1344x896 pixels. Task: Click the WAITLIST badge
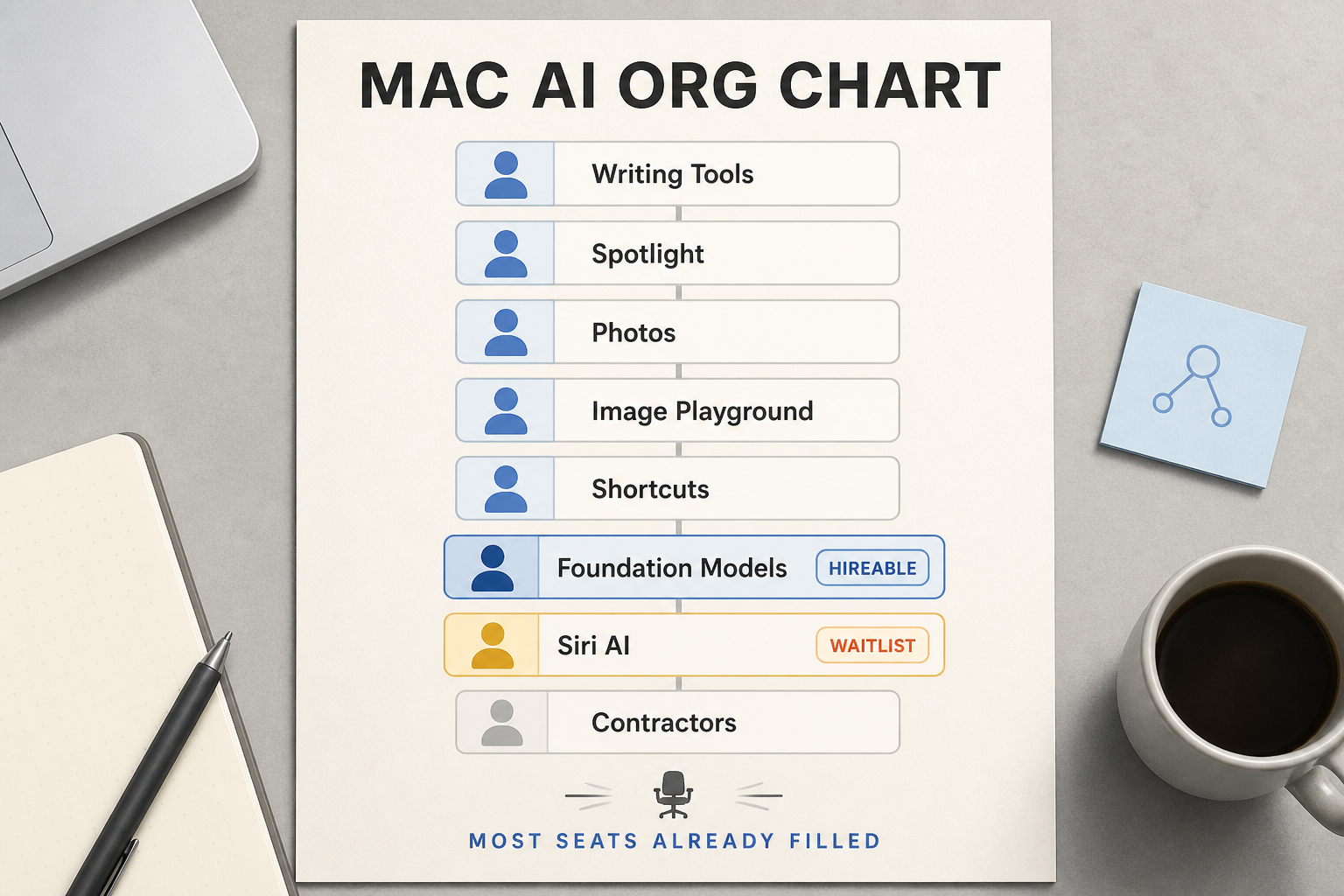coord(872,646)
